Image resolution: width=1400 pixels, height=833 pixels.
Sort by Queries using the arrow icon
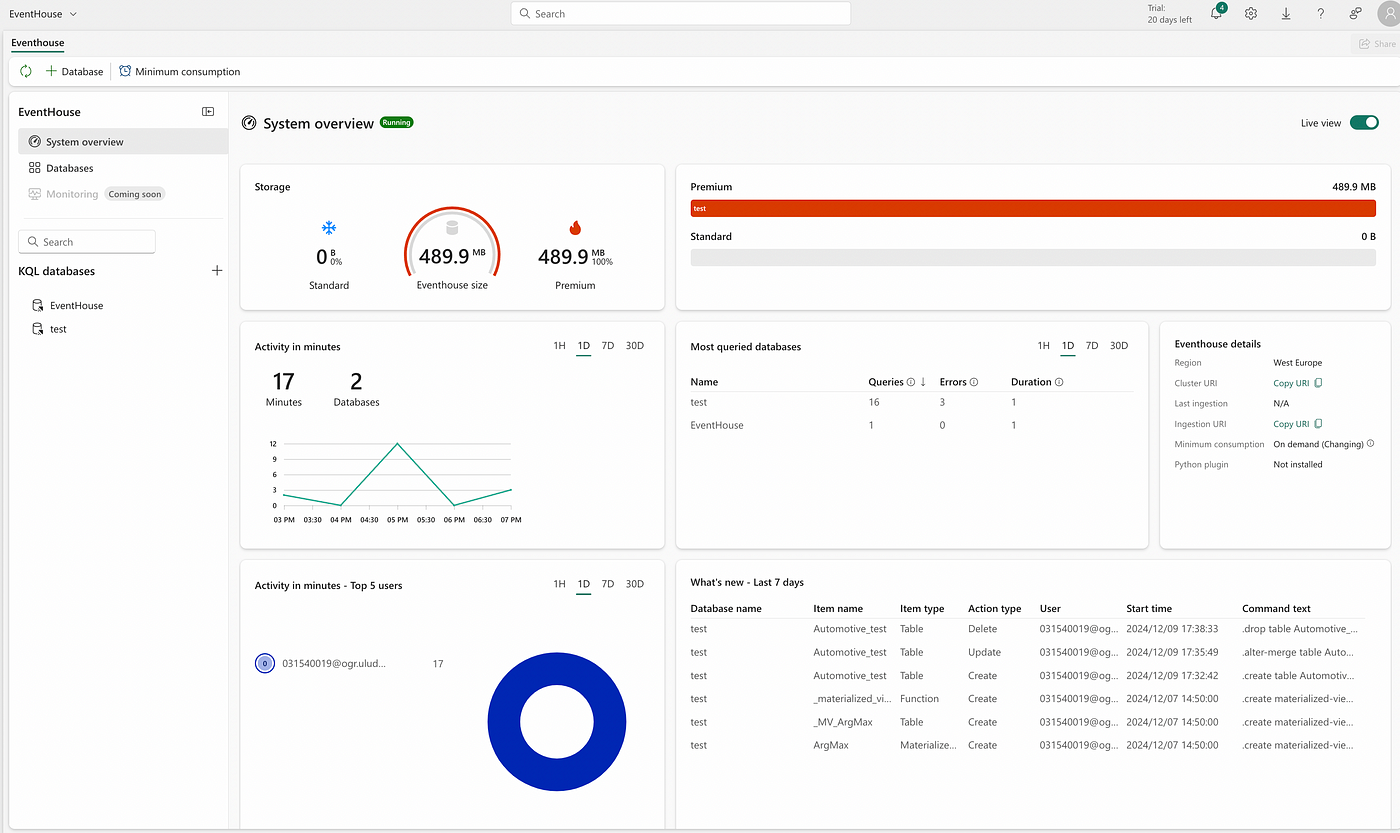[x=923, y=382]
